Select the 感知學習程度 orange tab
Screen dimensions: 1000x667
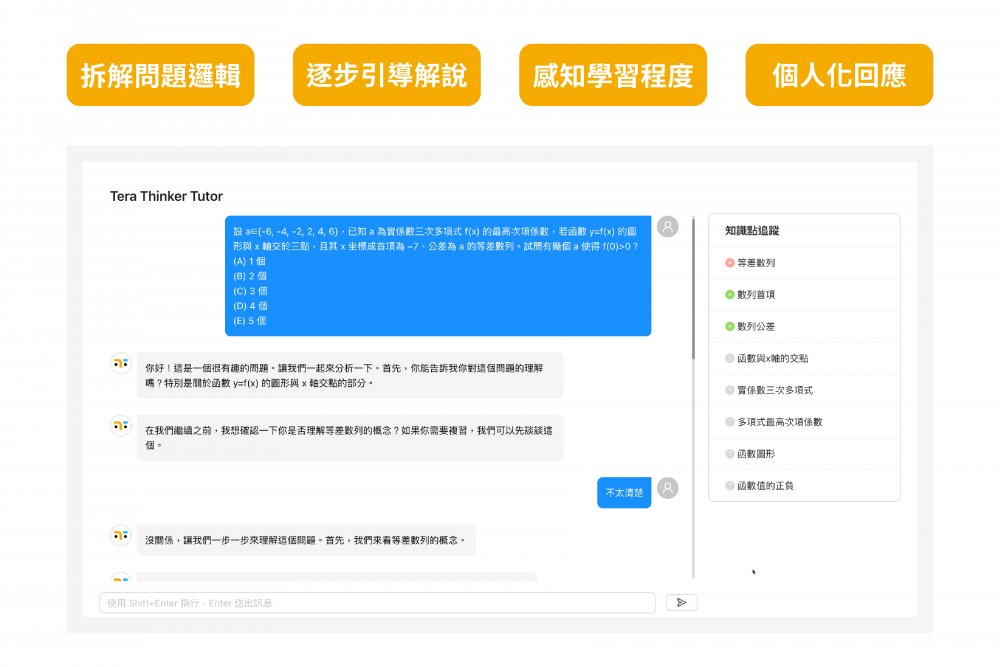612,75
